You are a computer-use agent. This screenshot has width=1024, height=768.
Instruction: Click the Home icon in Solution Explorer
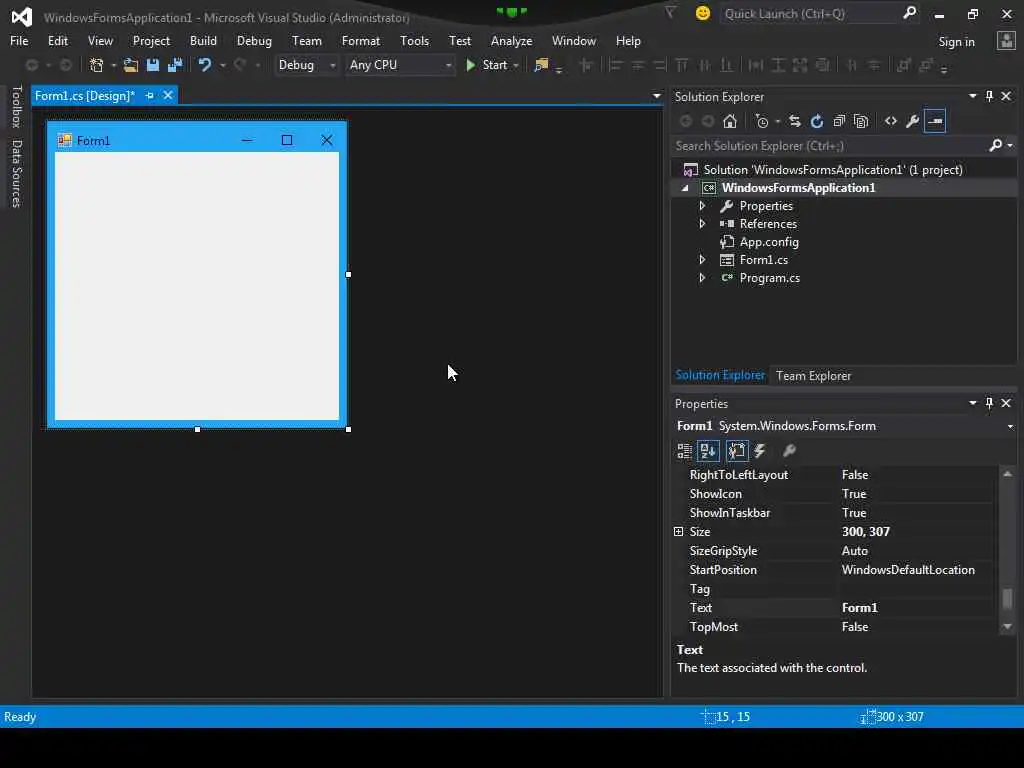(x=730, y=121)
